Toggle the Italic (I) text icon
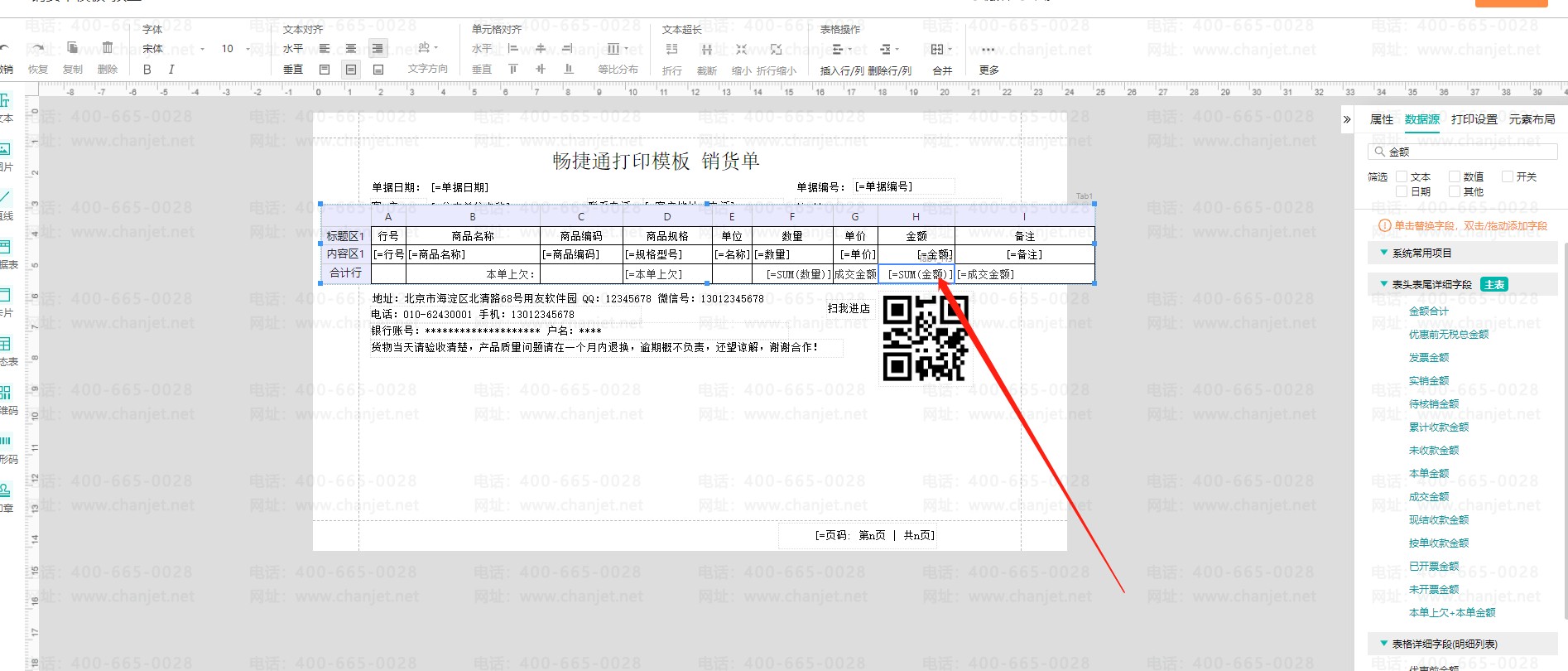This screenshot has height=671, width=1568. 171,70
